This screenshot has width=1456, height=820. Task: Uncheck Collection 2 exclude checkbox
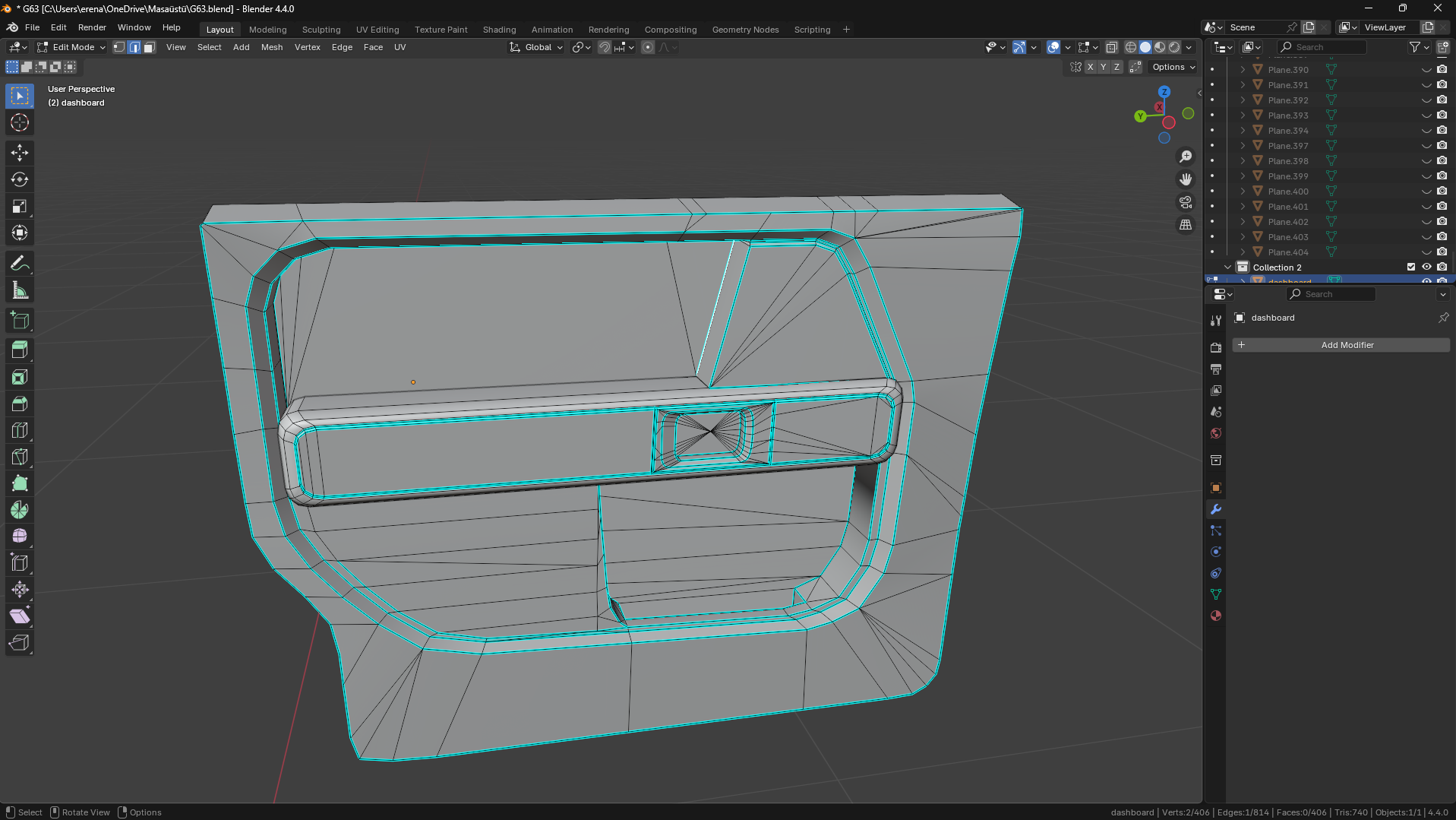click(1410, 268)
